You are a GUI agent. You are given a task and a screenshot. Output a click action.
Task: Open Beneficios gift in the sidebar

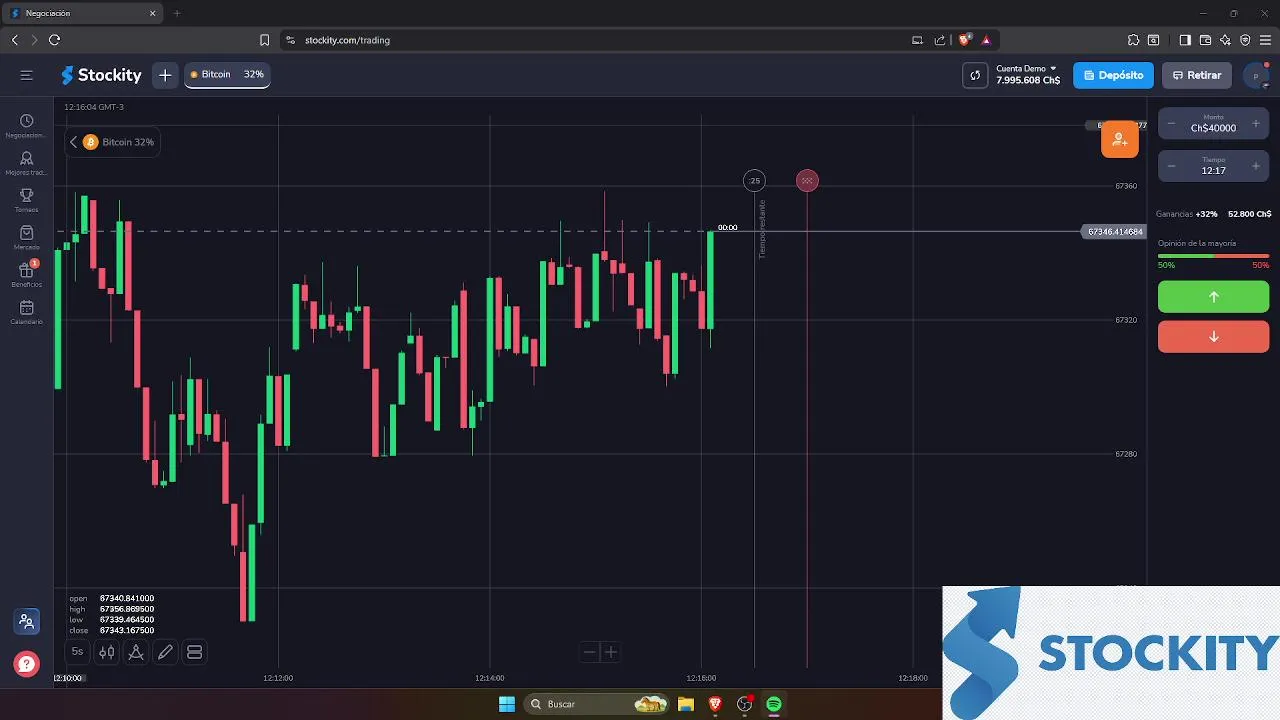pyautogui.click(x=27, y=275)
